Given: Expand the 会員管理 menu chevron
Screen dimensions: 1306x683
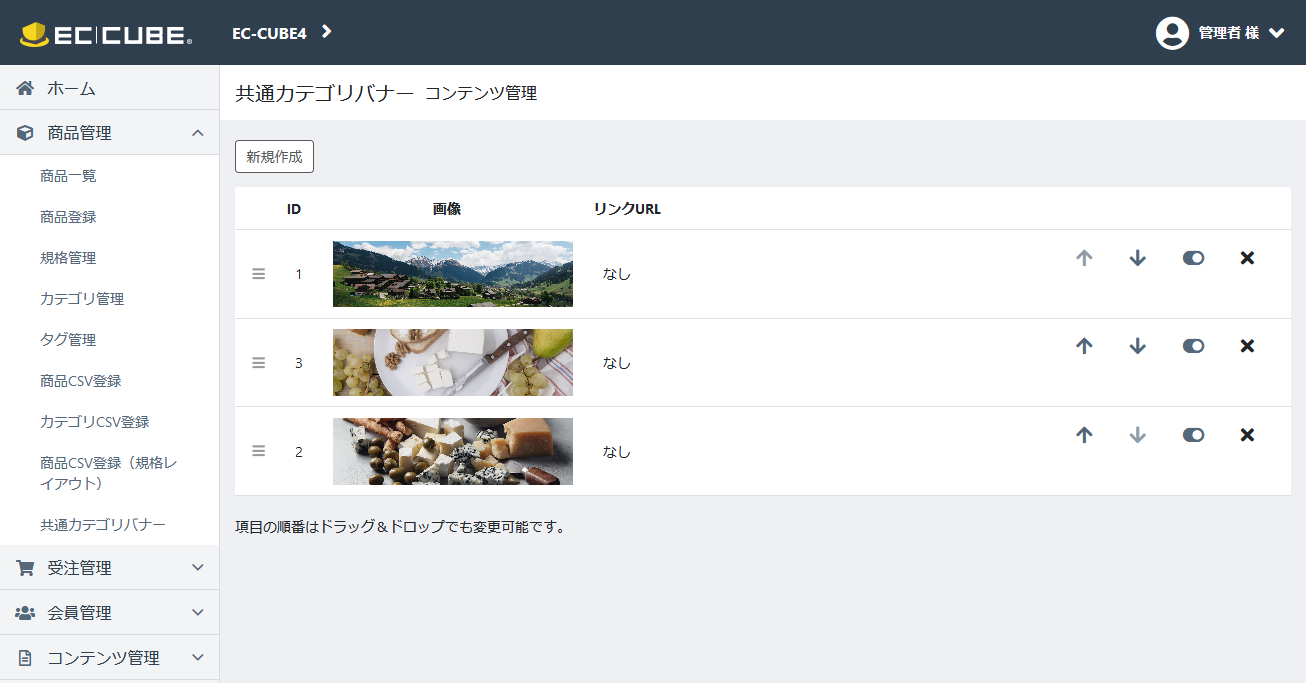Looking at the screenshot, I should pyautogui.click(x=198, y=613).
